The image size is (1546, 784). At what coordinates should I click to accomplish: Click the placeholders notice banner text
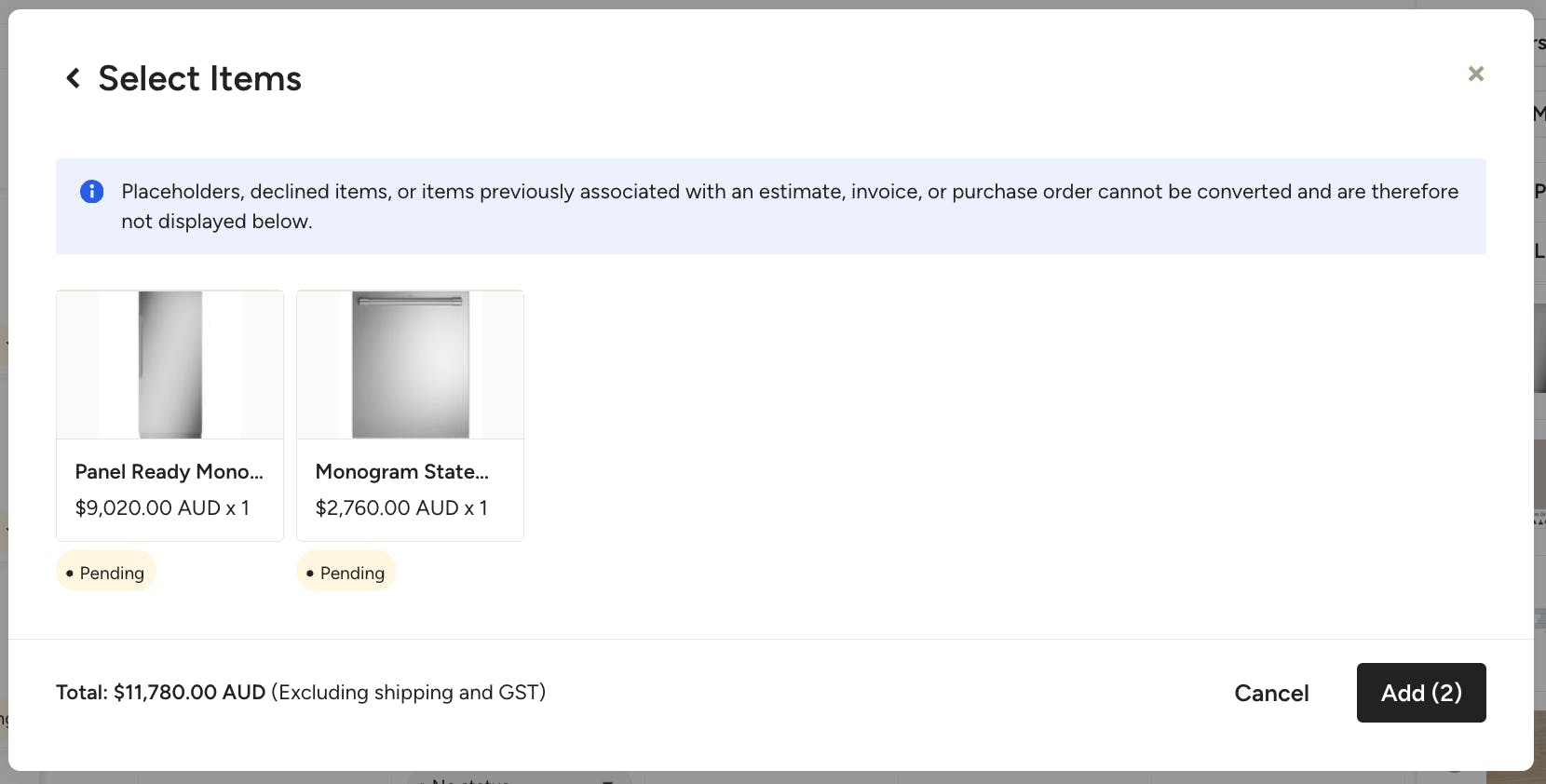coord(790,206)
